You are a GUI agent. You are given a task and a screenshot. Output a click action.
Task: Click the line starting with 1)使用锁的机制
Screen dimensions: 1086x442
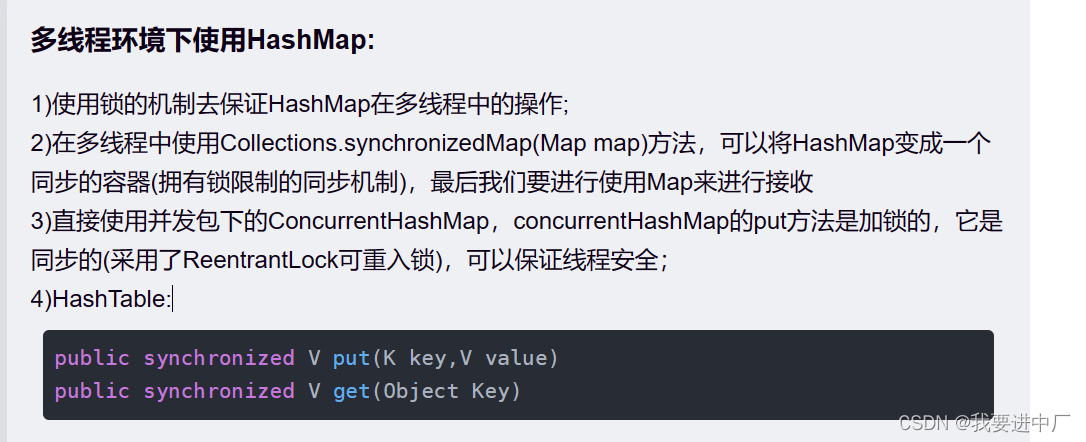[300, 103]
